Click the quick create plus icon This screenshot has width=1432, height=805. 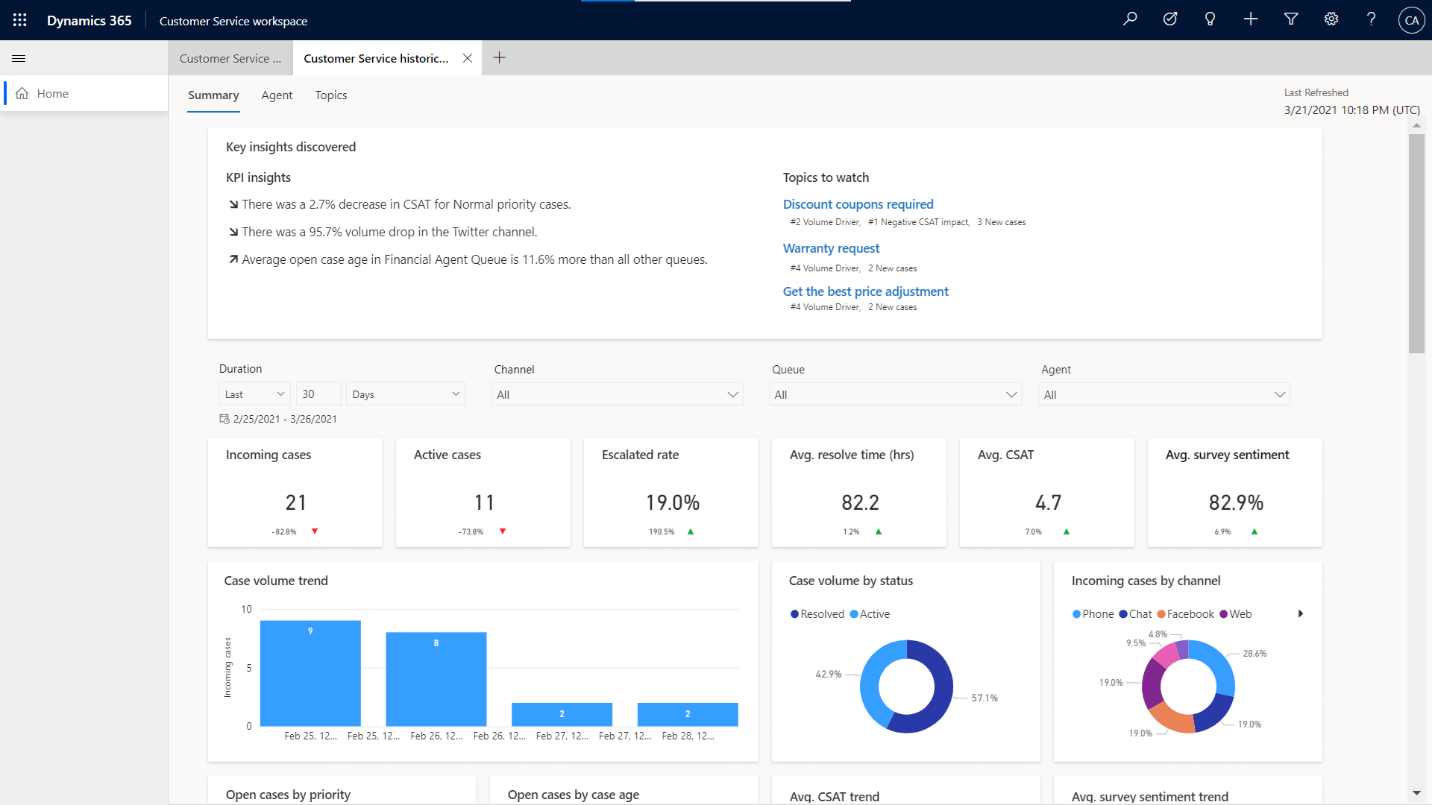(1250, 19)
